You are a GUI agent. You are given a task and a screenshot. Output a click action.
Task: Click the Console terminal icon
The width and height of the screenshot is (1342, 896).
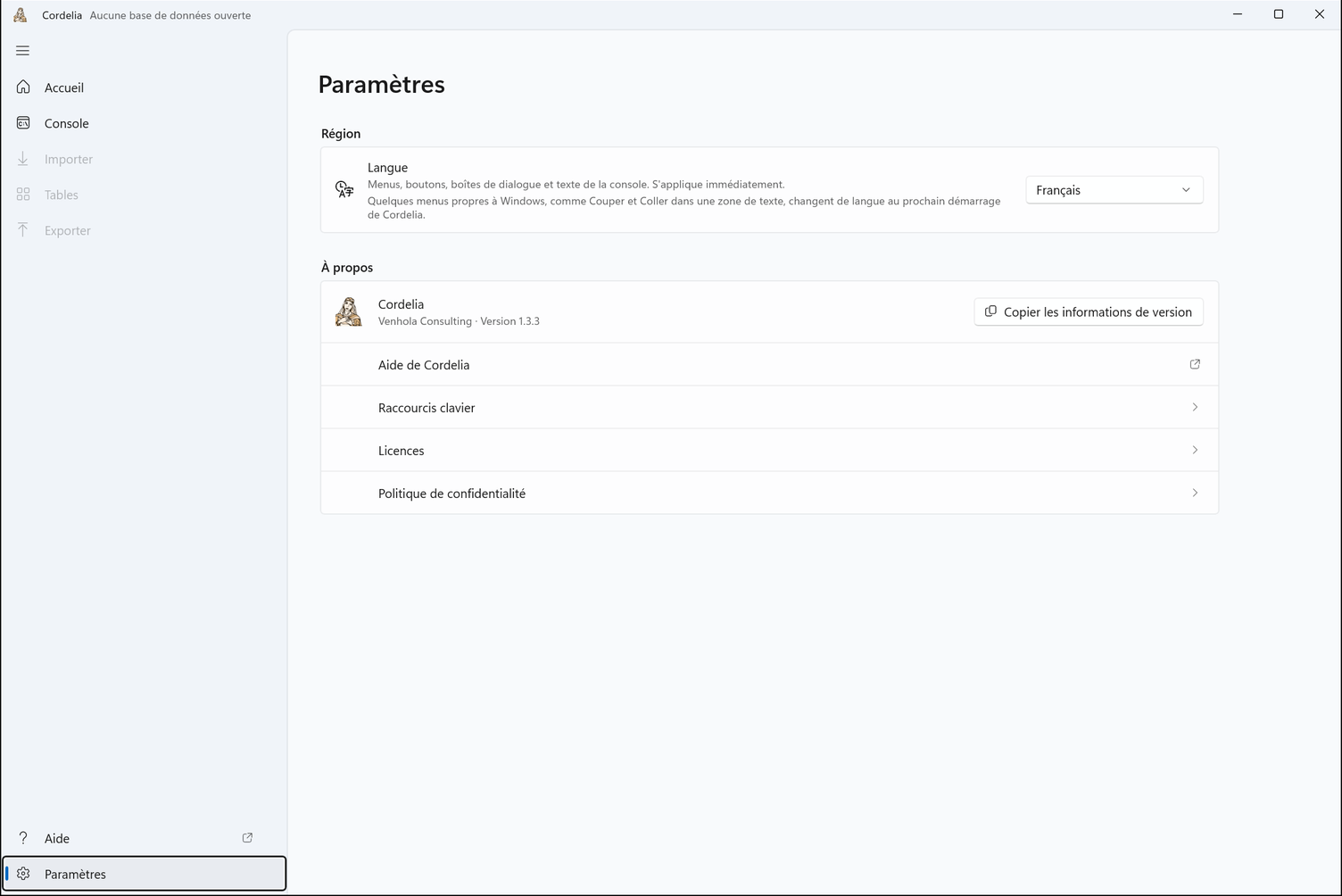point(23,123)
